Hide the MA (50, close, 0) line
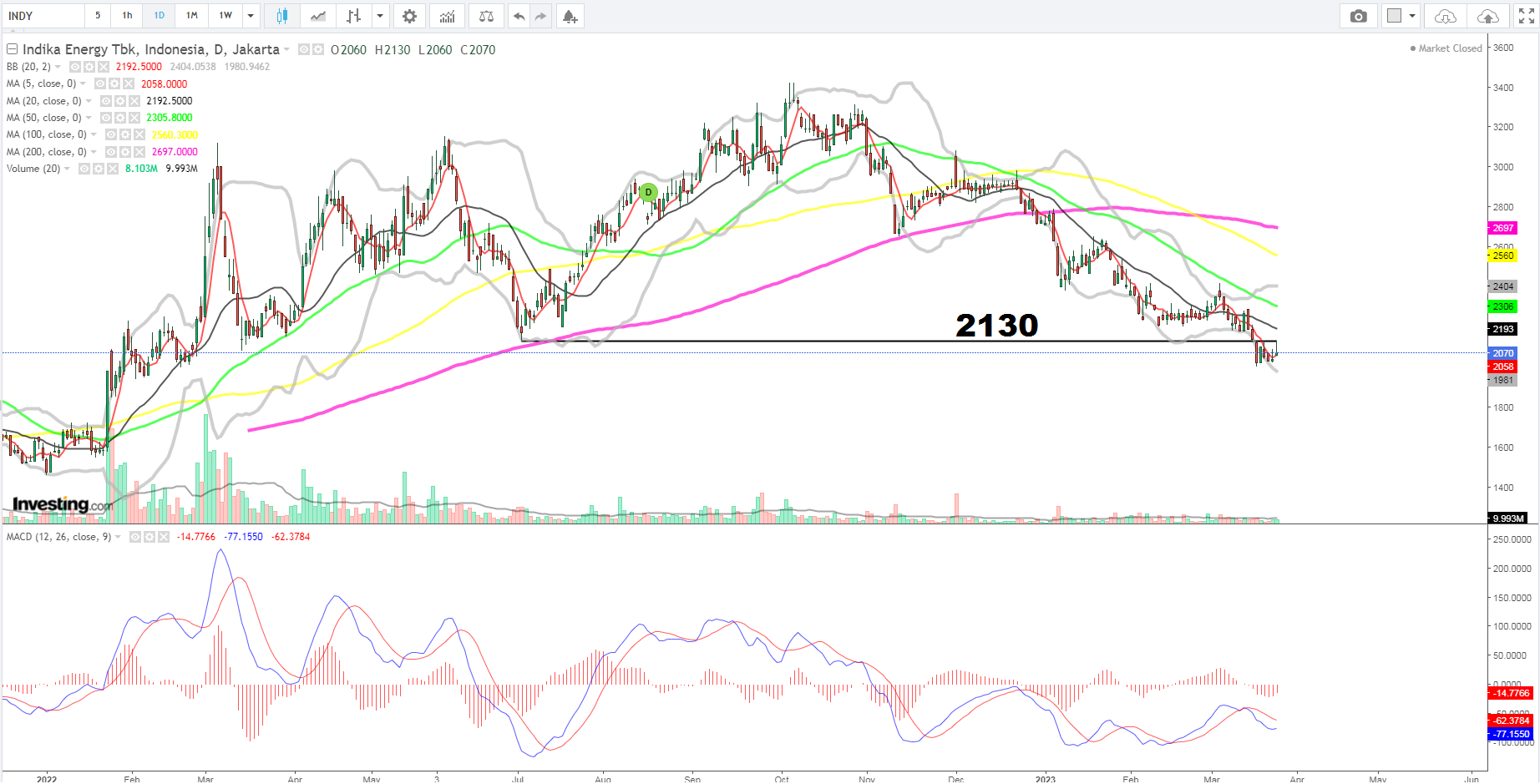The height and width of the screenshot is (784, 1540). pos(106,118)
